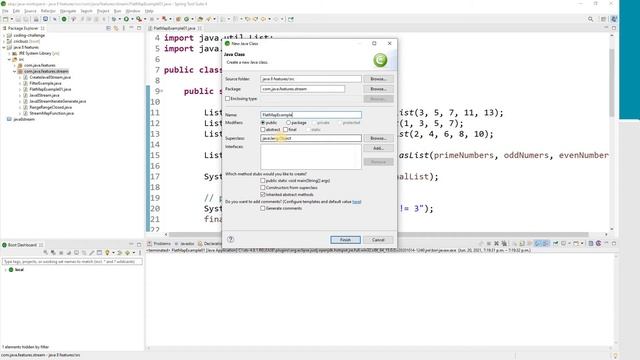Maximize the Package Explorer view
The height and width of the screenshot is (360, 640).
139,28
